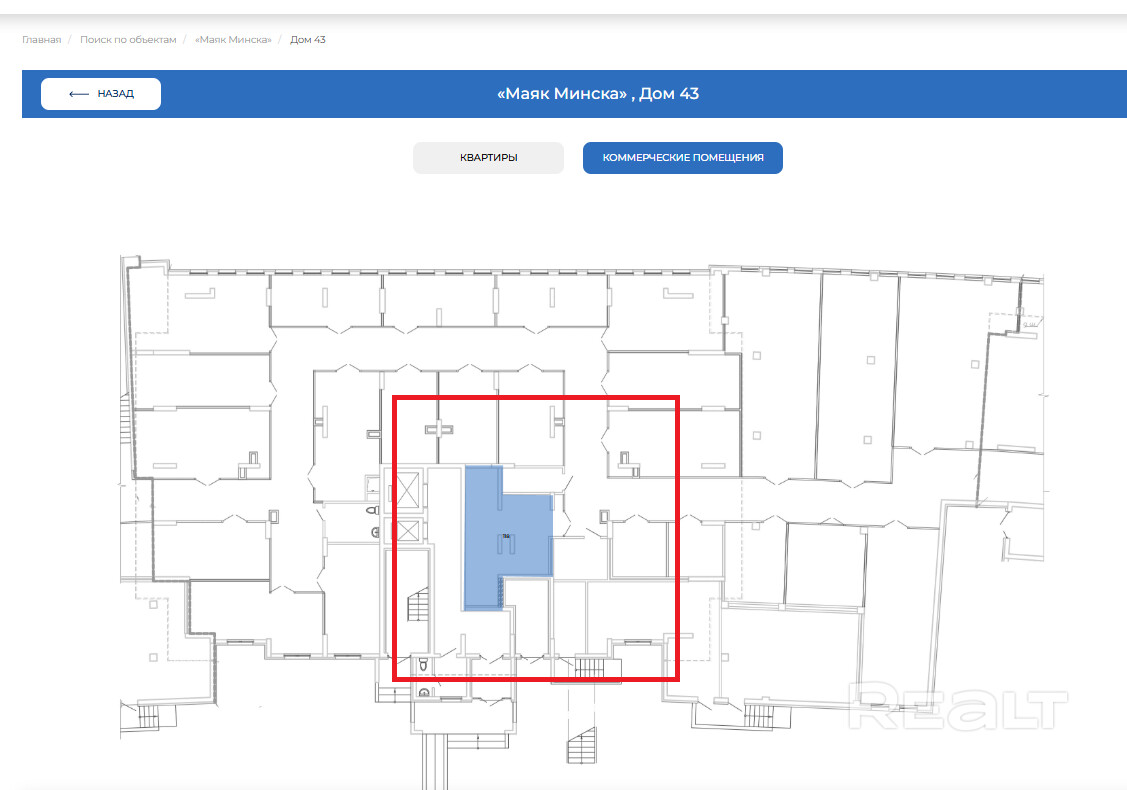
Task: Open the Главная breadcrumb link
Action: [41, 40]
